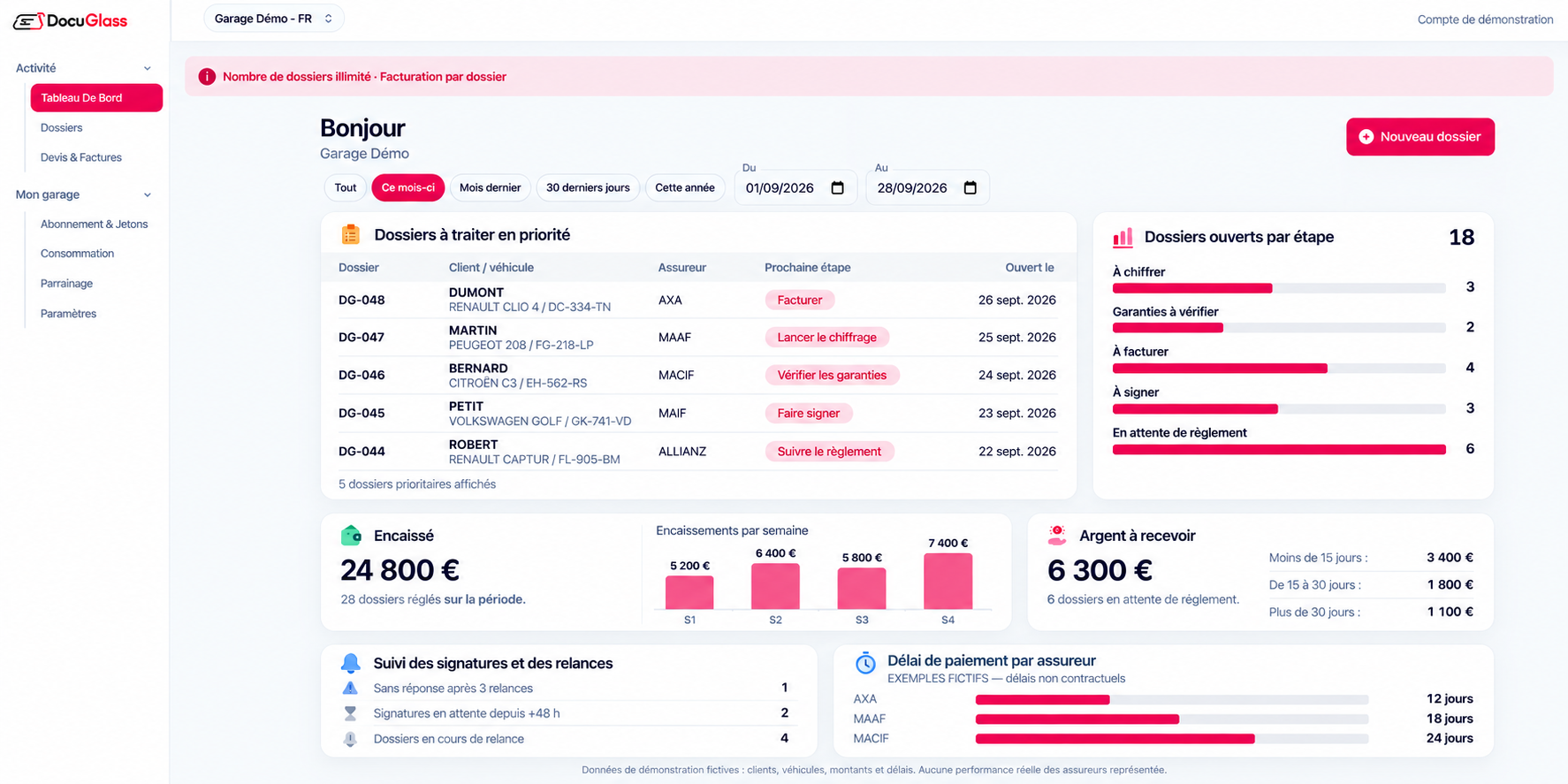Screen dimensions: 1568x784
Task: Select the Mois dernier period filter
Action: (490, 187)
